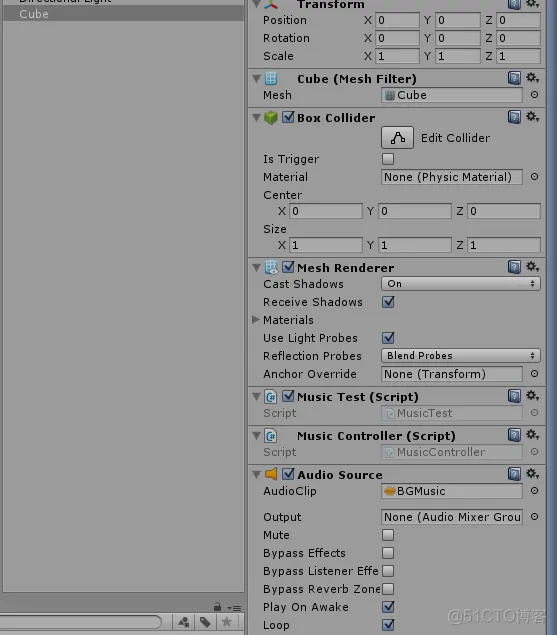The height and width of the screenshot is (635, 557).
Task: Click the Edit Collider button
Action: click(x=397, y=138)
